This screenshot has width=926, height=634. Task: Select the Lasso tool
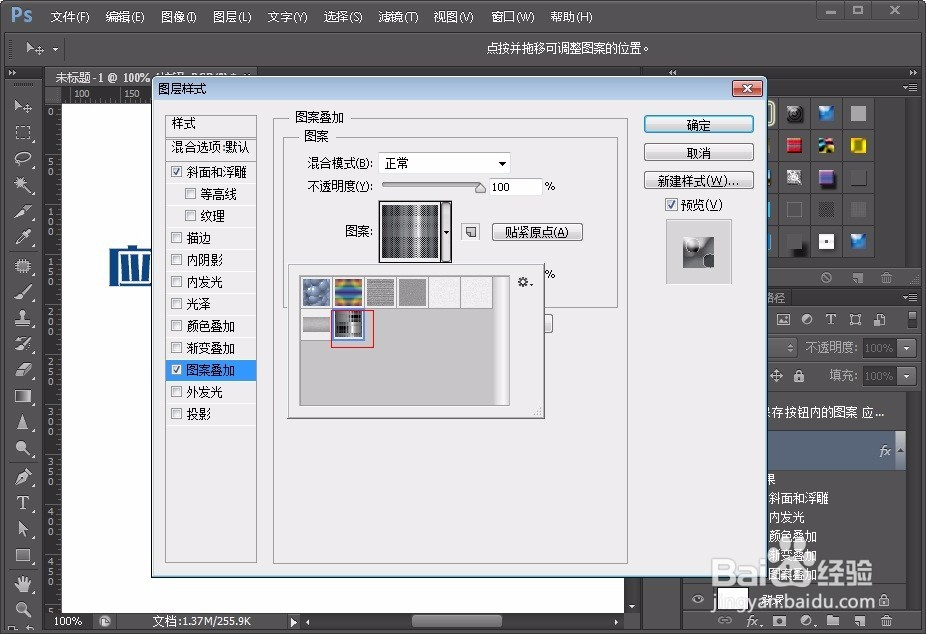coord(23,158)
